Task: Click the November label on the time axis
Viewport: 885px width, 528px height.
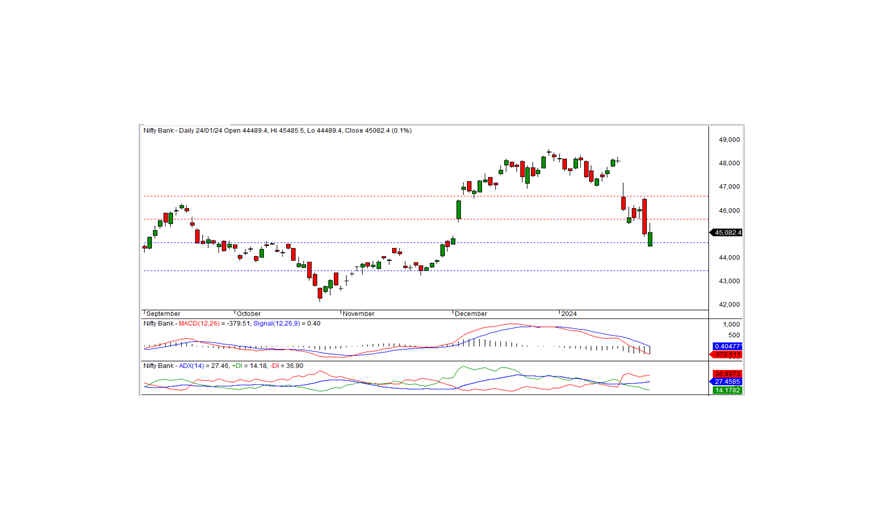Action: pos(358,313)
